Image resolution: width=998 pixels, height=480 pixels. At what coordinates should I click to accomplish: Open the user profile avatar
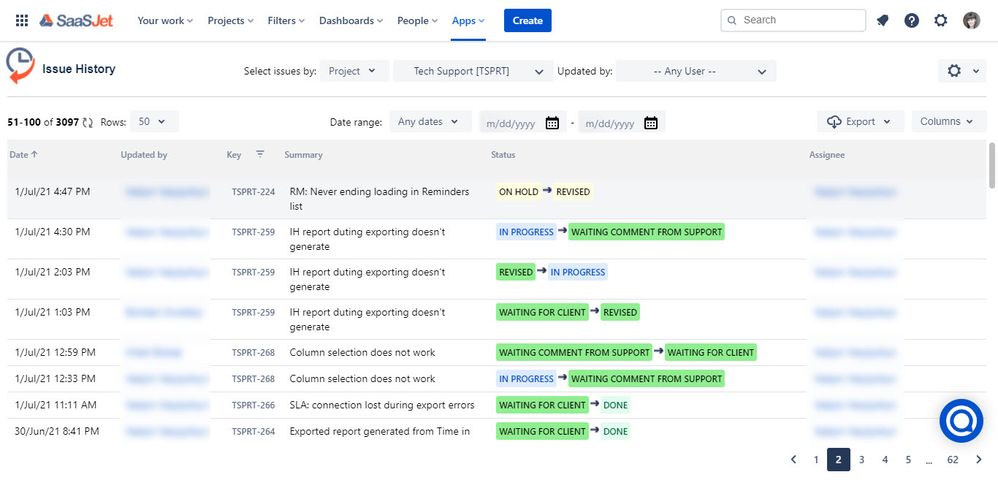(x=971, y=20)
